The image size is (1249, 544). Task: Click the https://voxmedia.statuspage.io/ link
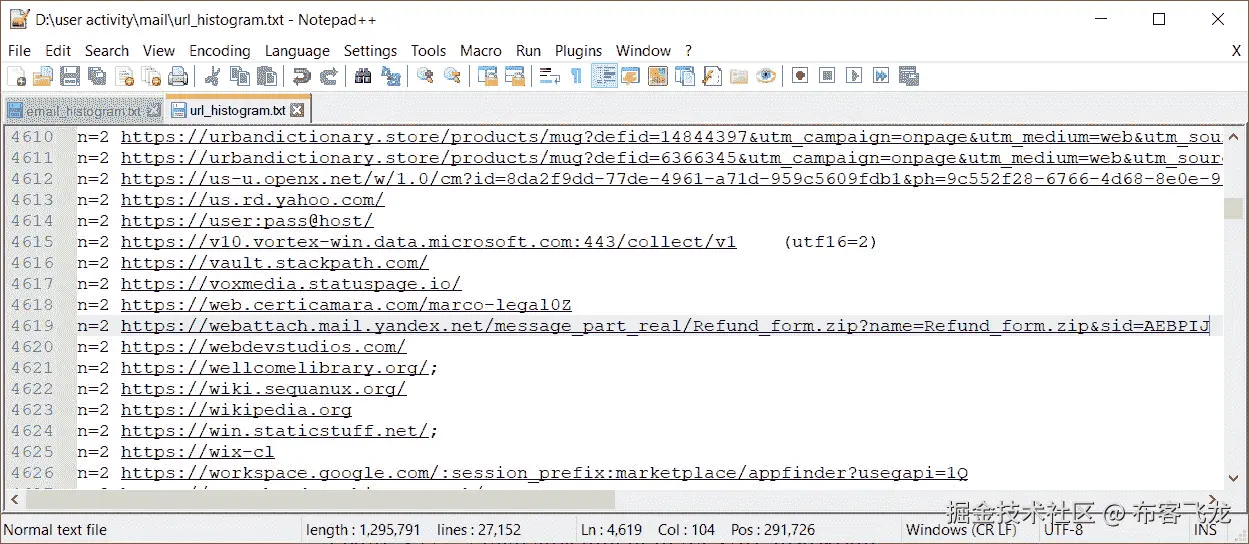click(x=291, y=283)
